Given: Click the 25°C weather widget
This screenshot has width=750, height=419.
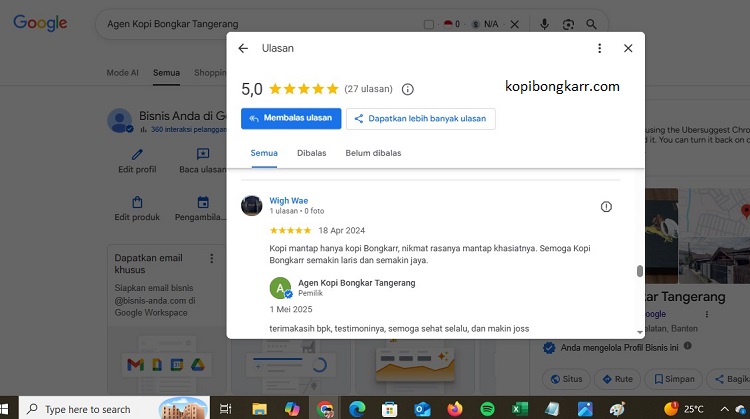Looking at the screenshot, I should click(684, 408).
